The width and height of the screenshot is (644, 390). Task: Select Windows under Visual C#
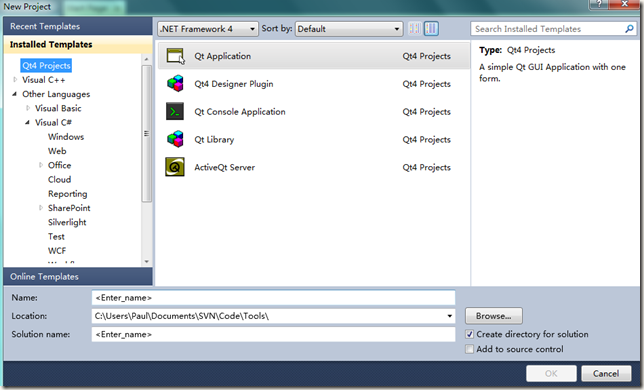tap(66, 137)
